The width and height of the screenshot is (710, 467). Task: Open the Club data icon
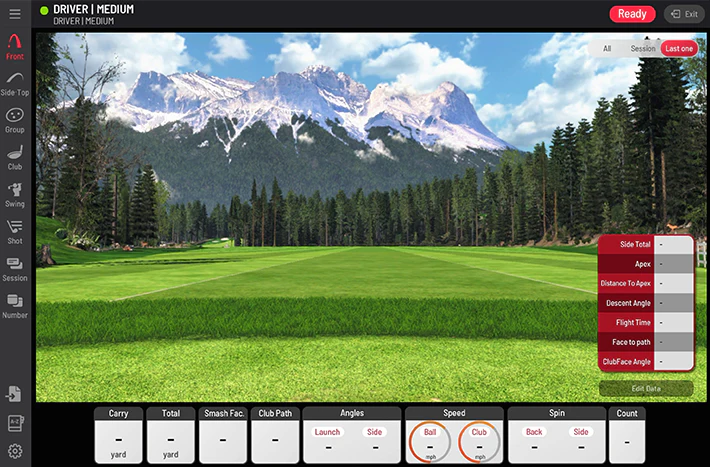point(15,156)
